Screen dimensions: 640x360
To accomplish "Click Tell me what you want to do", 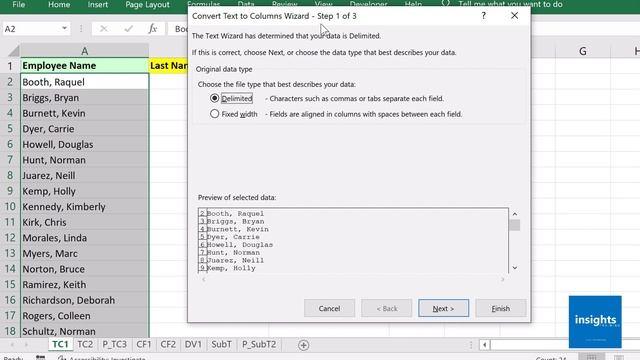I will [x=510, y=4].
